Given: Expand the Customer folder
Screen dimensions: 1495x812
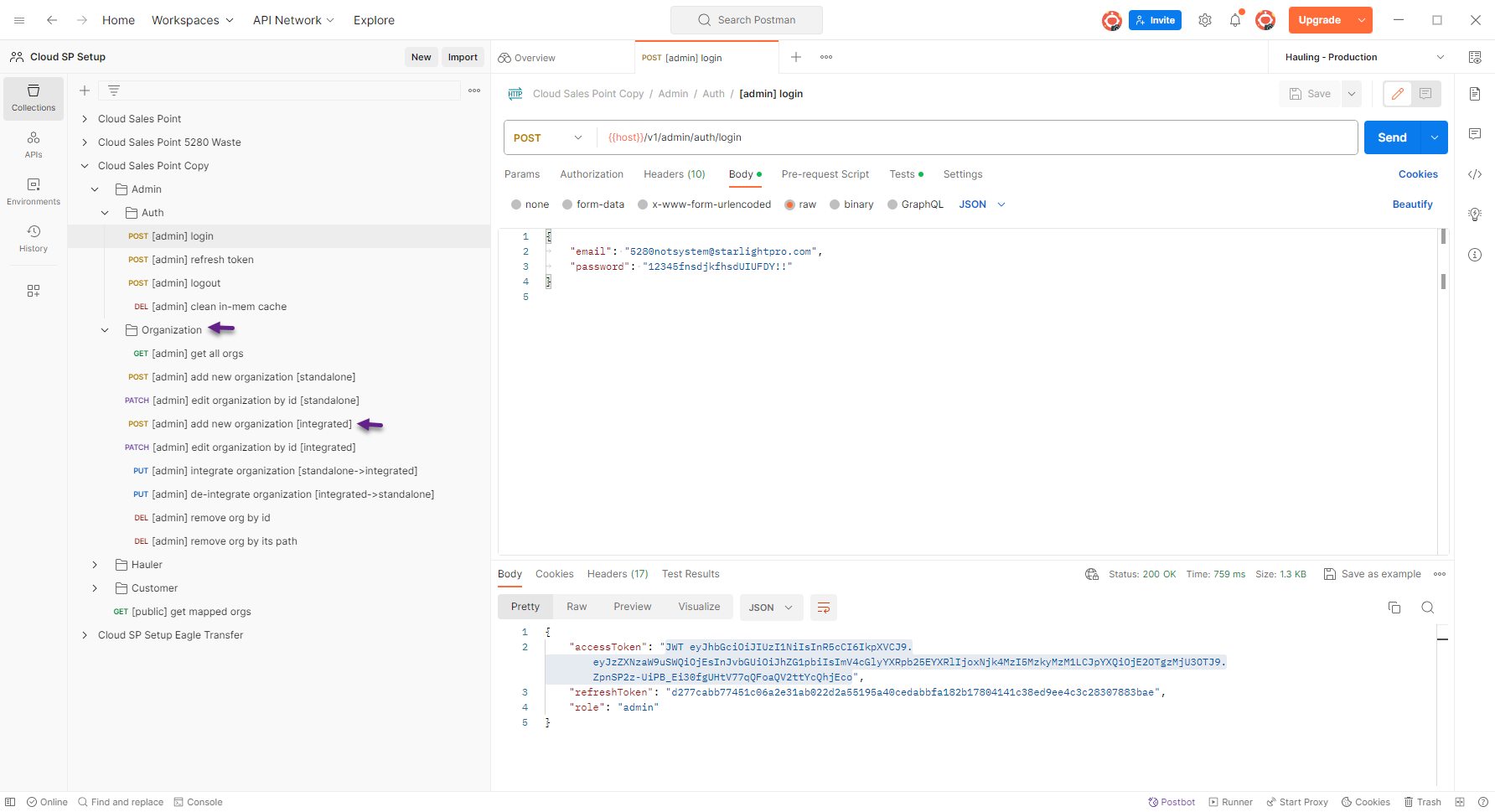Looking at the screenshot, I should point(95,588).
